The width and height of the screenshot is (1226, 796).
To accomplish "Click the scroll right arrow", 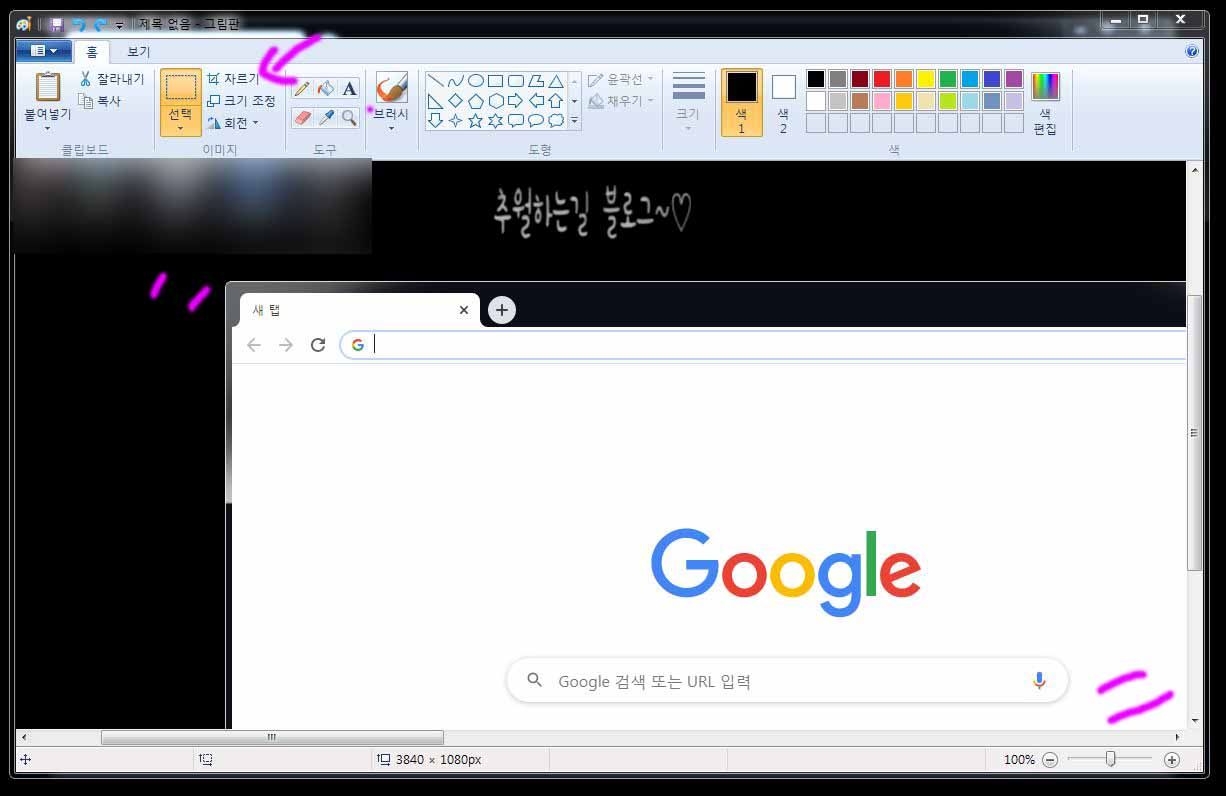I will click(1177, 738).
